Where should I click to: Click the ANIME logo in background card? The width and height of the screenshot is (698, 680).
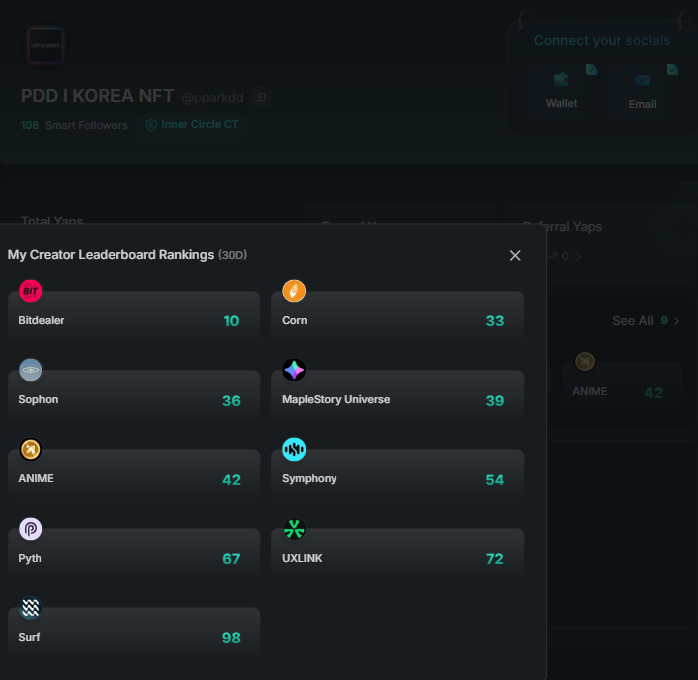tap(585, 361)
